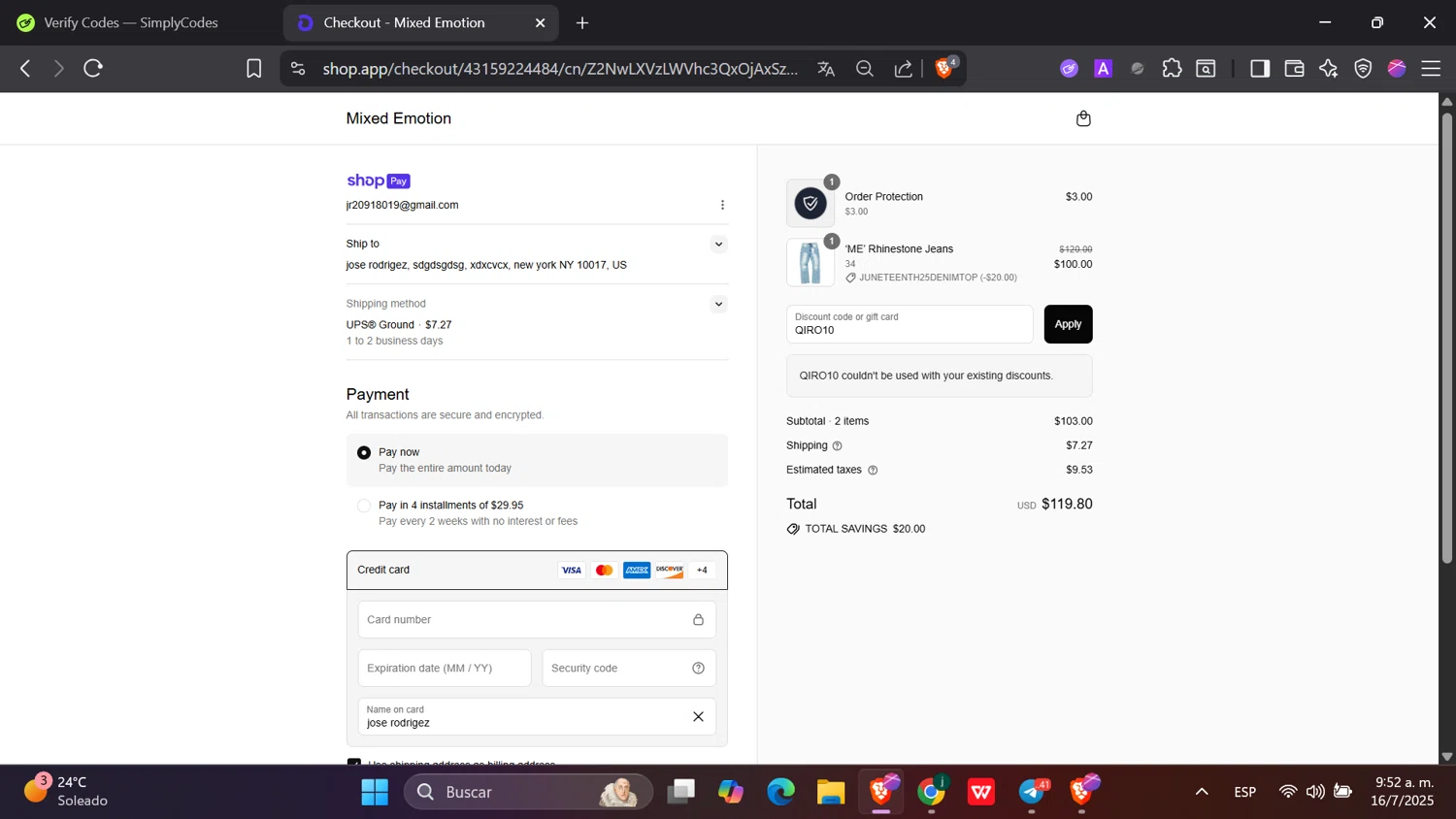
Task: Open Brave Shields lion icon
Action: click(943, 68)
